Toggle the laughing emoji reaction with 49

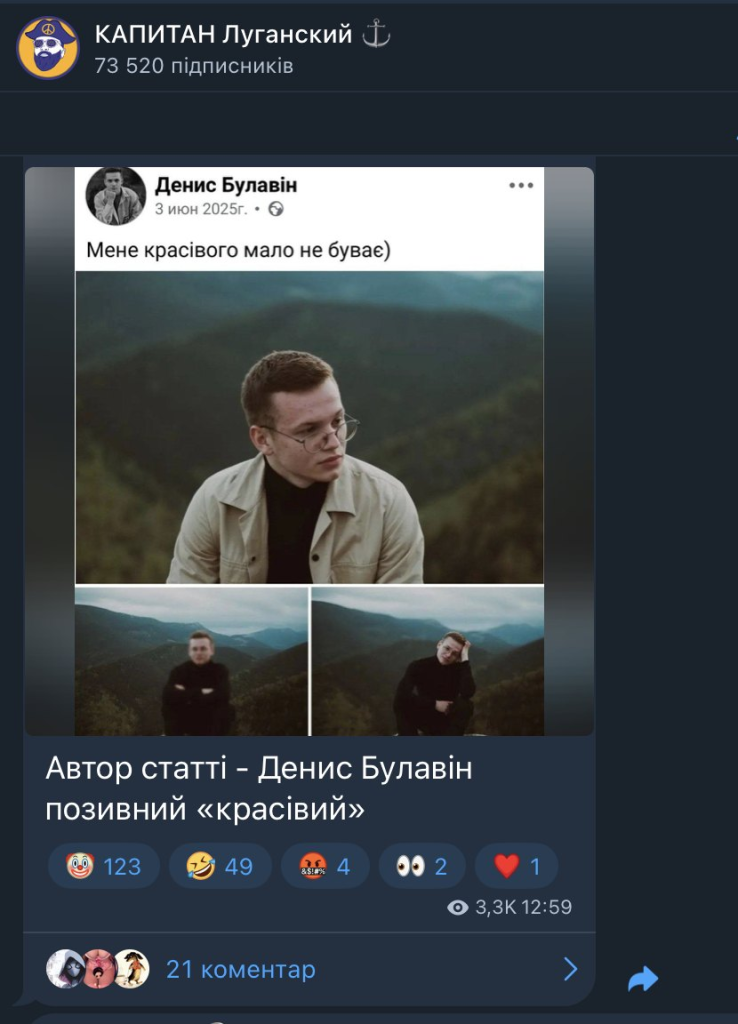(x=220, y=866)
